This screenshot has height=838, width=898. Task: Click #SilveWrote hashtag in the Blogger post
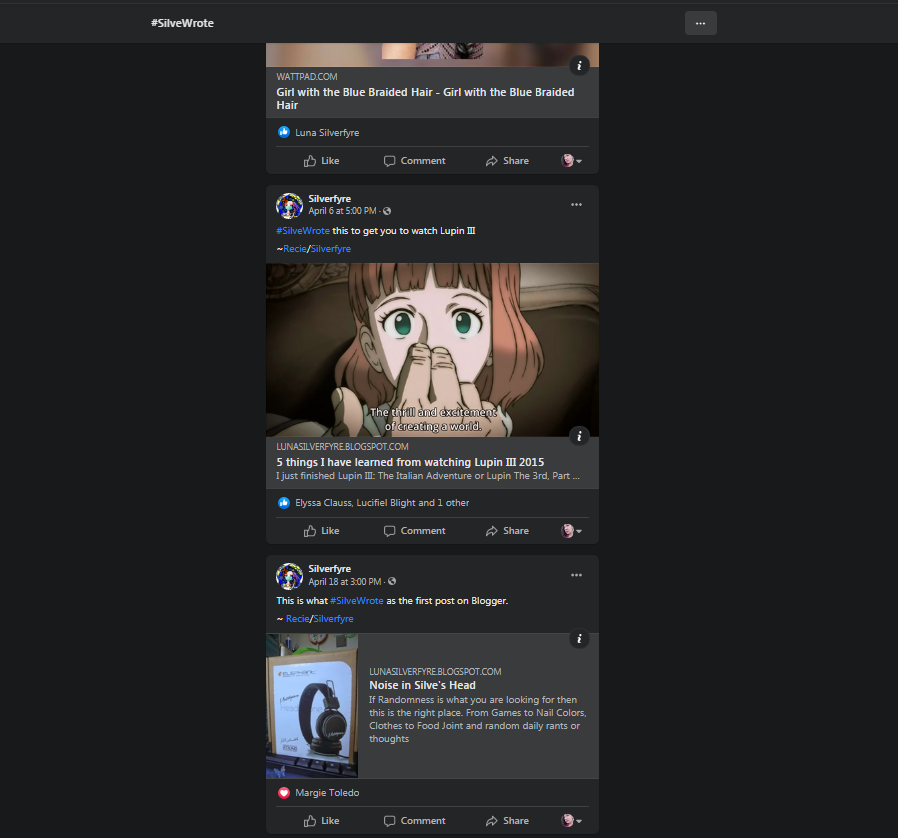point(357,601)
